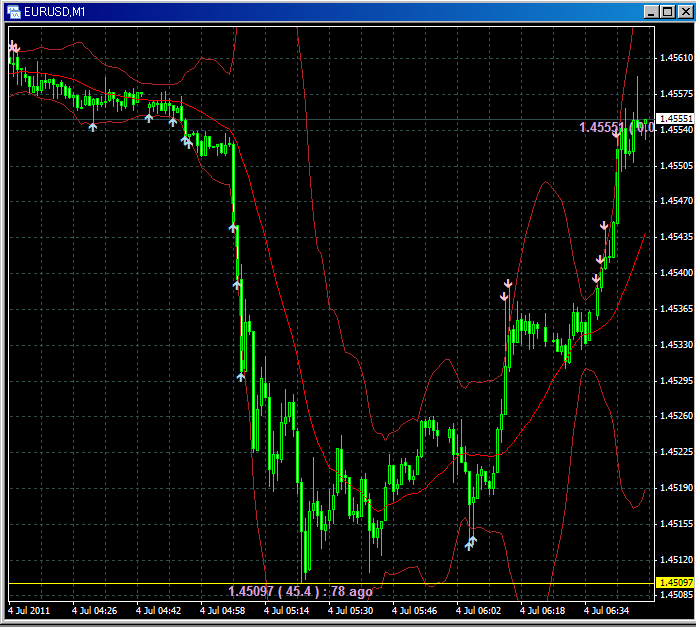Select the upper pink arrow of the pair at 1.45365
Image resolution: width=696 pixels, height=627 pixels.
[507, 285]
